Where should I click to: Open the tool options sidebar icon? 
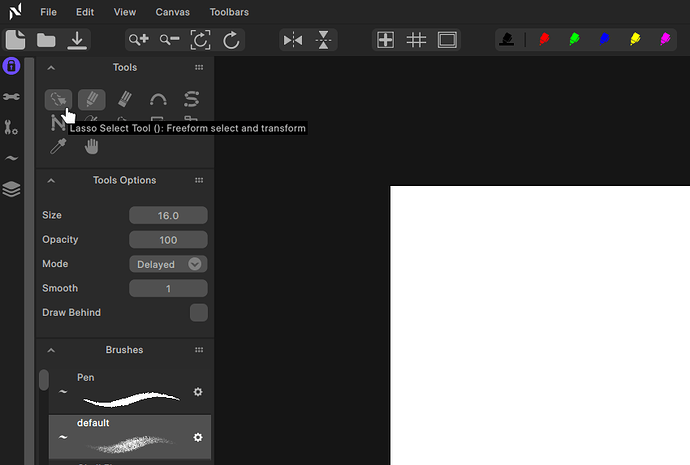coord(11,128)
